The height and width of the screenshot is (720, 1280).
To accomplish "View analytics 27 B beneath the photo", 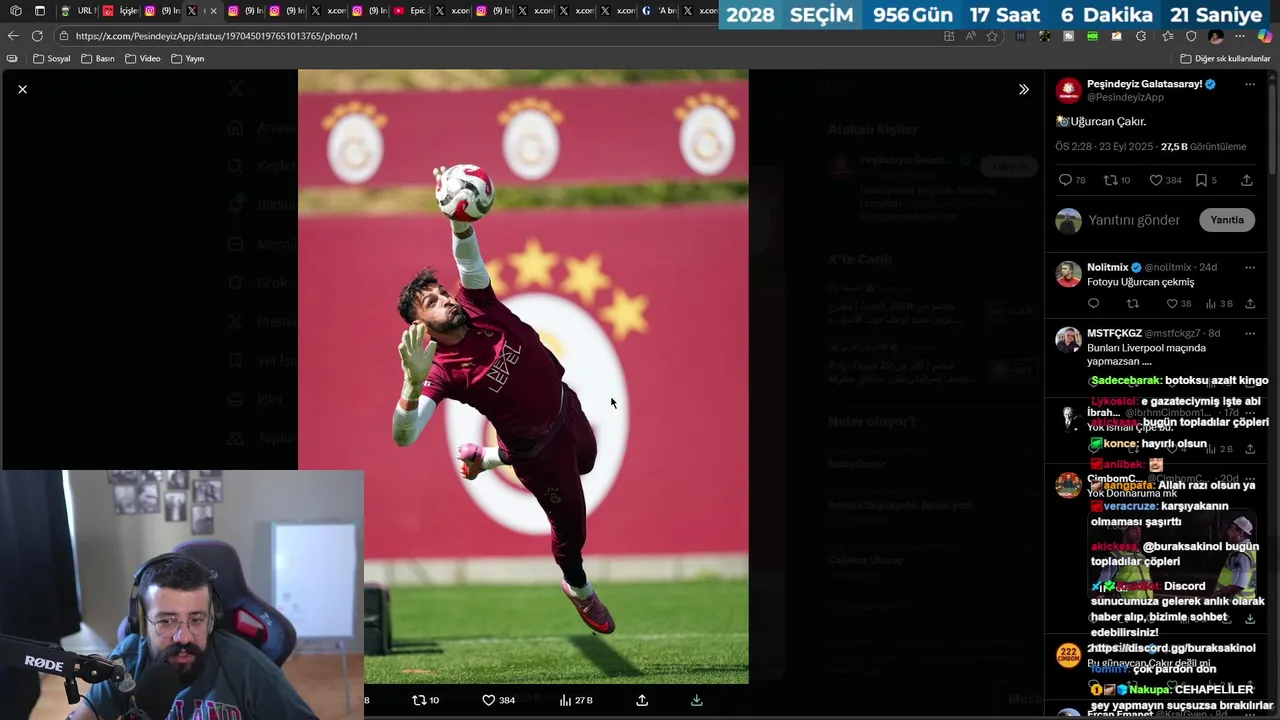I will 576,700.
